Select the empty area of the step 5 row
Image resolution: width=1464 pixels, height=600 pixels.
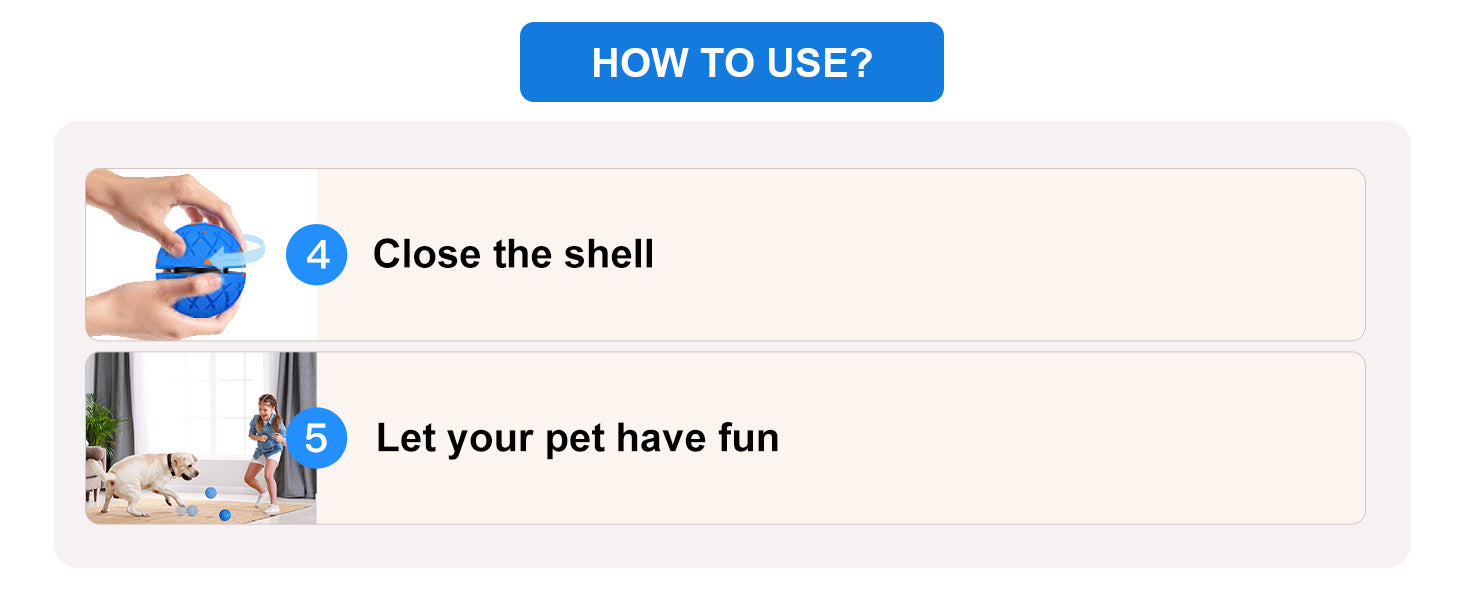tap(1070, 438)
